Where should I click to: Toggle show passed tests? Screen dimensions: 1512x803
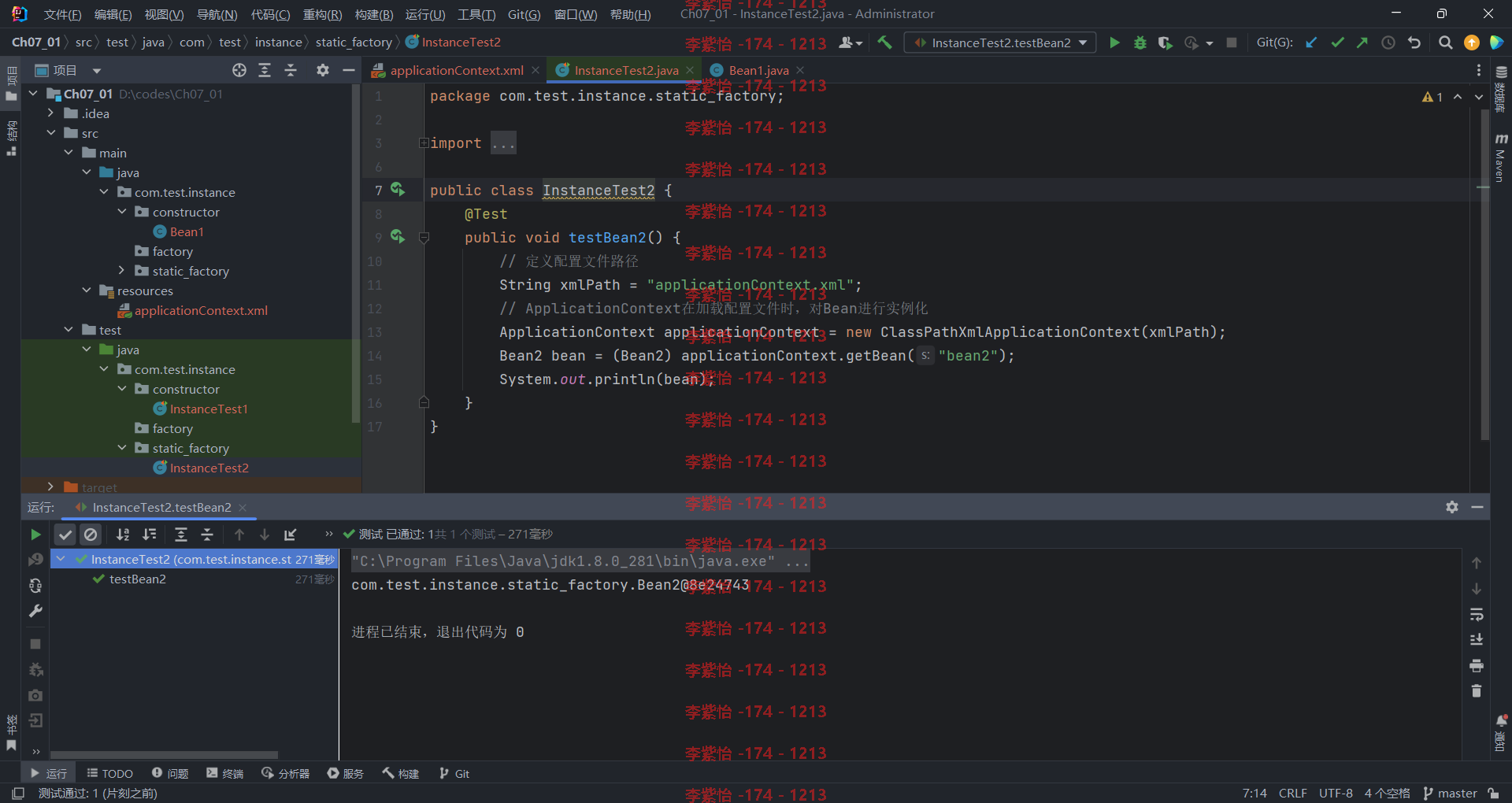[x=65, y=535]
